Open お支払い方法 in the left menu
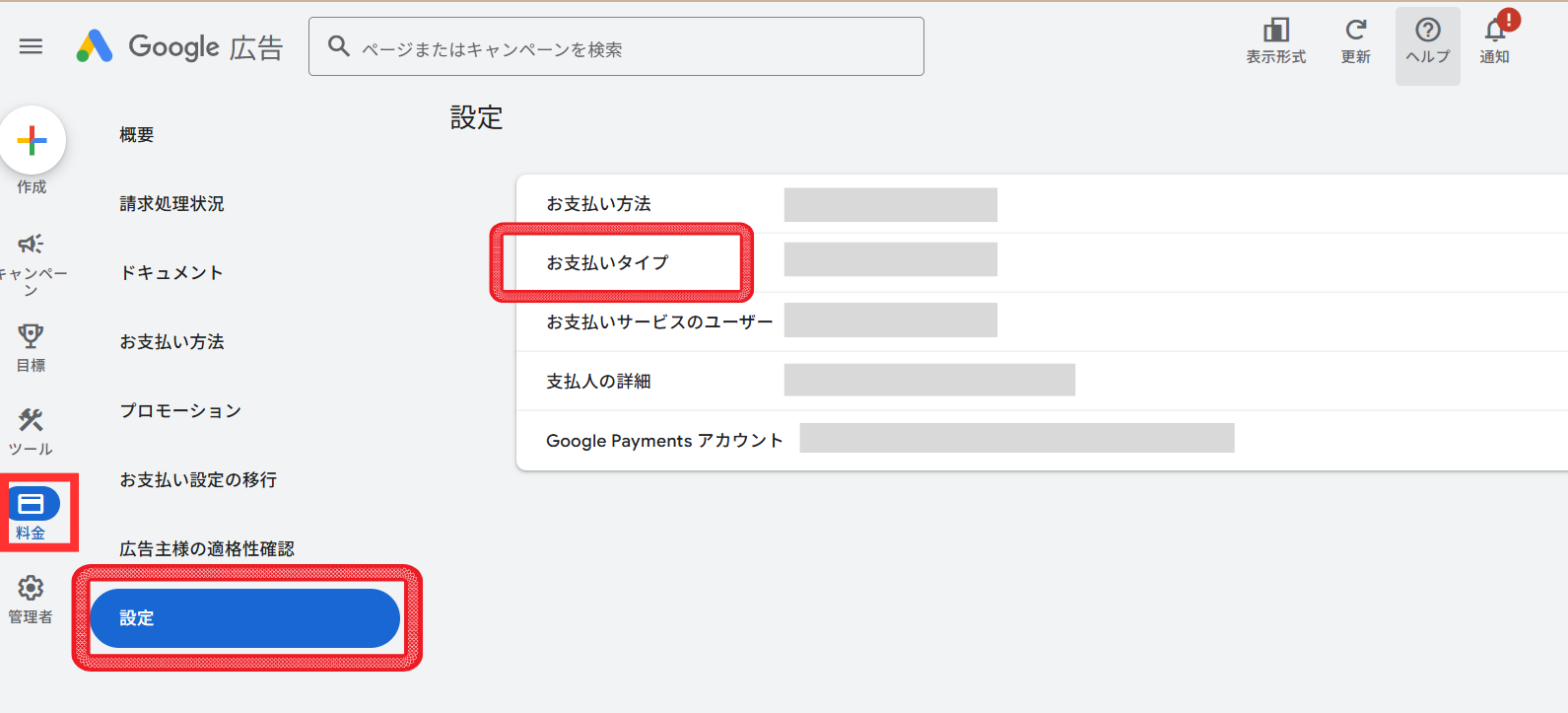 point(171,342)
